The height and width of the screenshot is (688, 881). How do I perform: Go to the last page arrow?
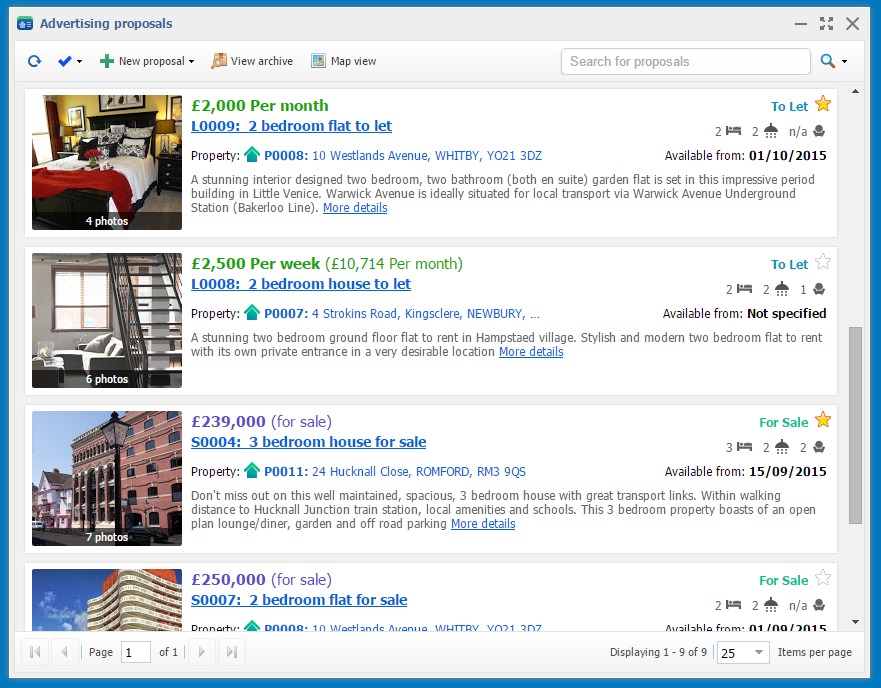232,653
